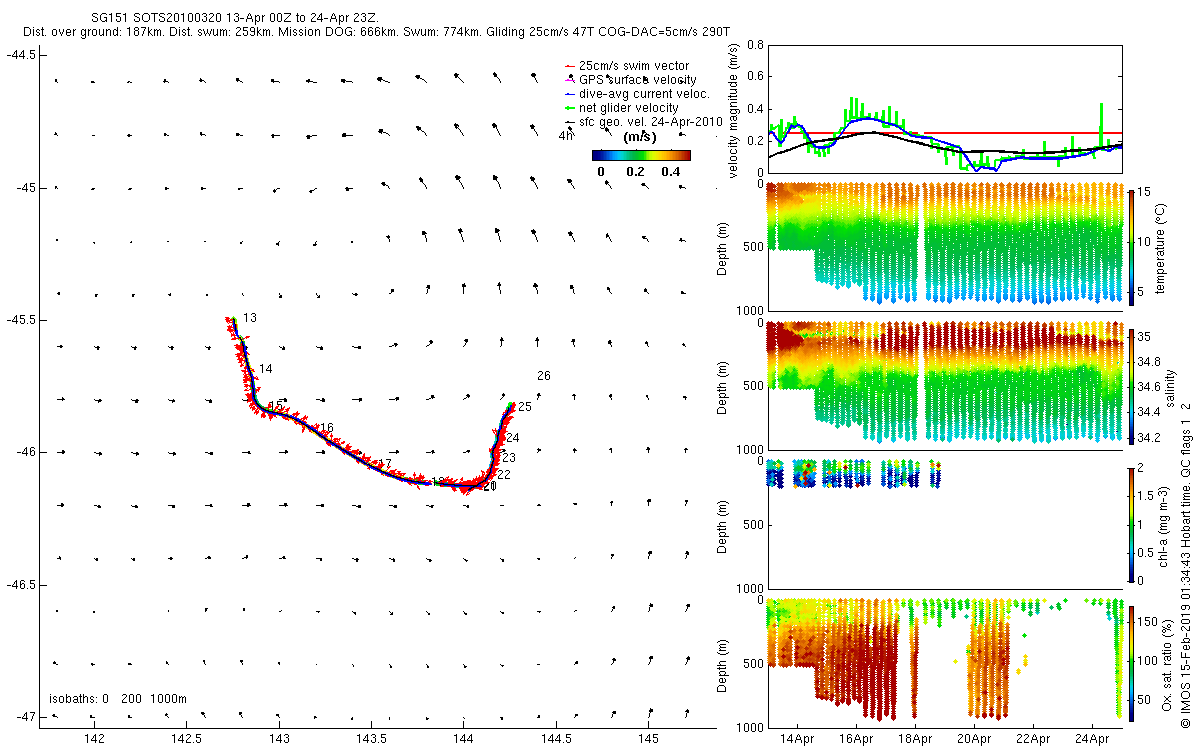Click track day marker '24' on glider path
The width and height of the screenshot is (1200, 750).
tap(513, 438)
